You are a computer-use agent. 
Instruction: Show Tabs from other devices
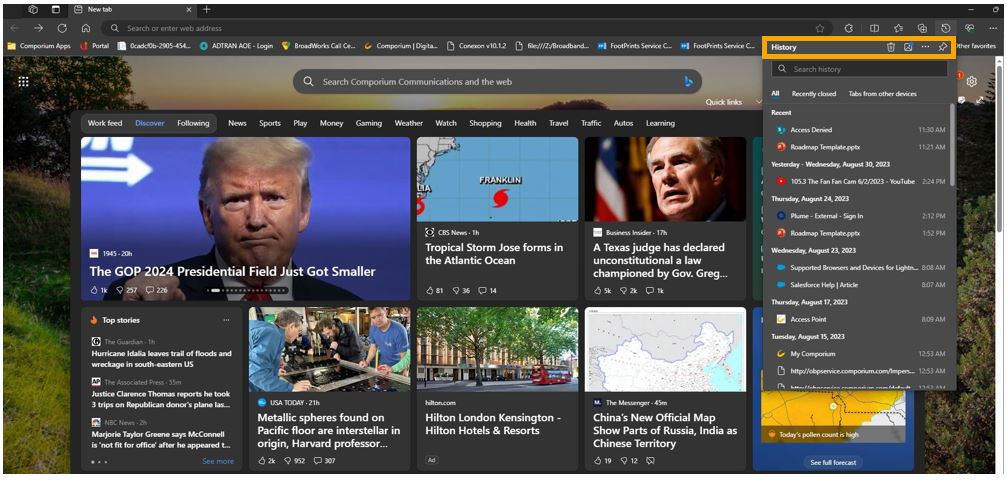(882, 94)
